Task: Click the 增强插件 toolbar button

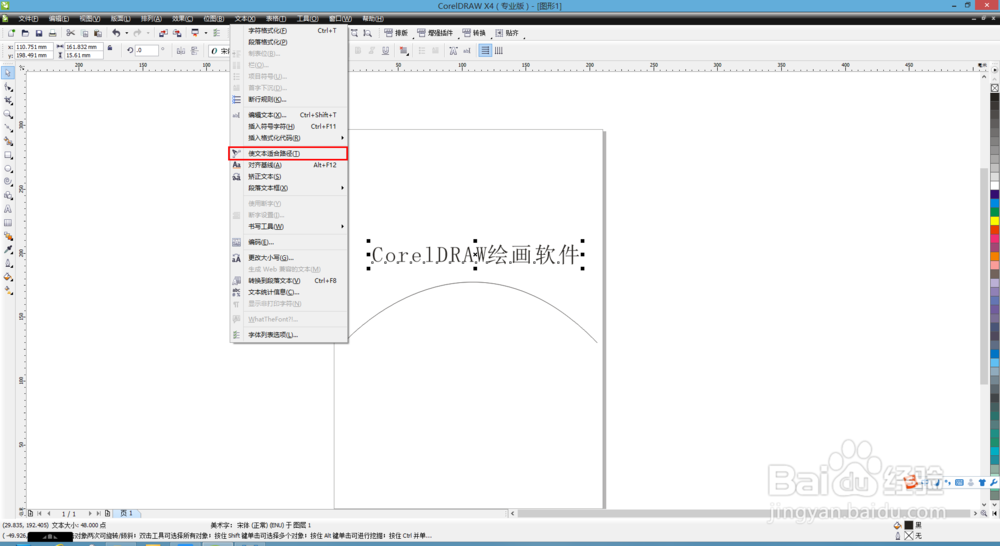Action: [435, 33]
